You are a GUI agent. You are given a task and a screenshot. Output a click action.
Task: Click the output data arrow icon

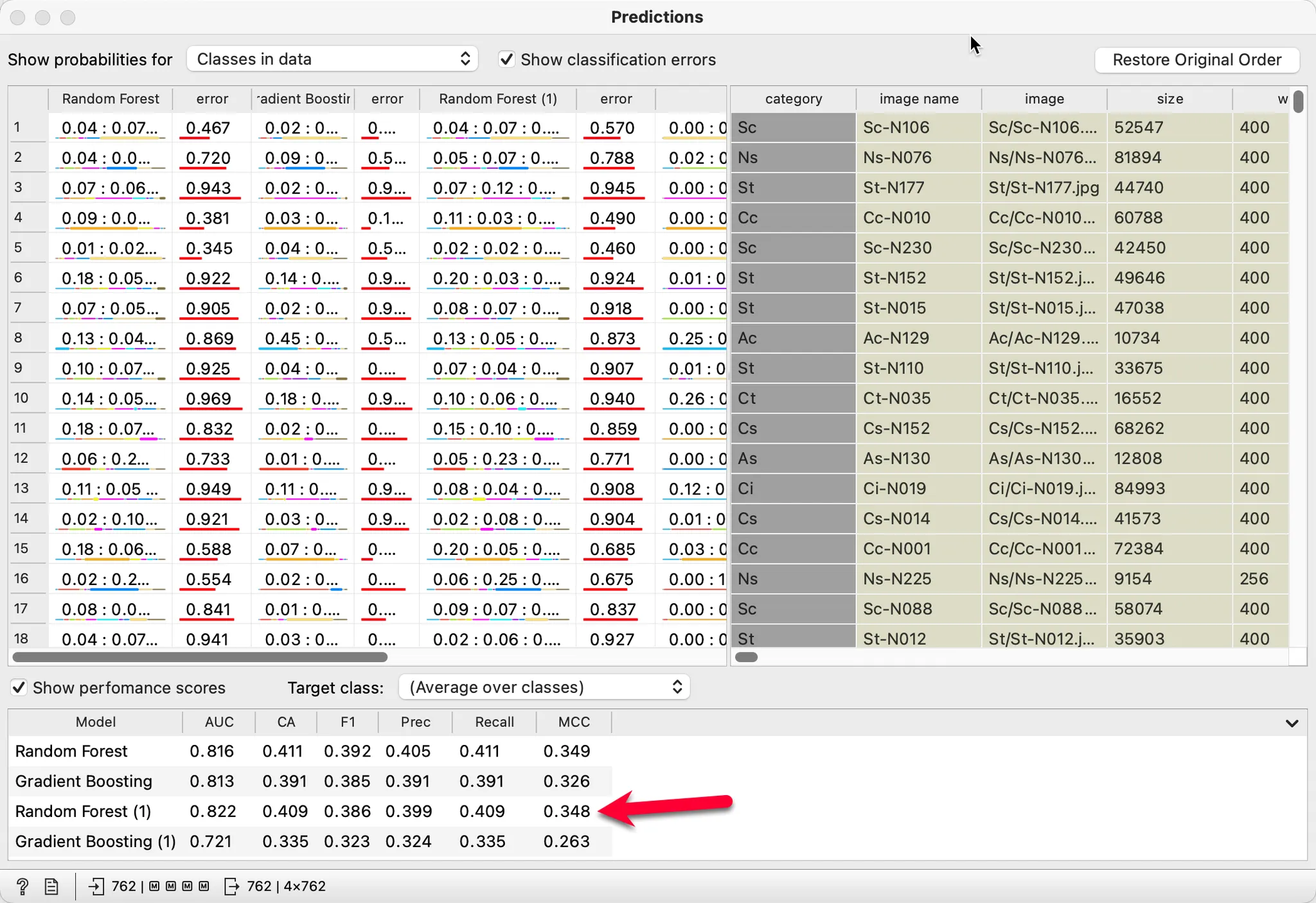231,886
